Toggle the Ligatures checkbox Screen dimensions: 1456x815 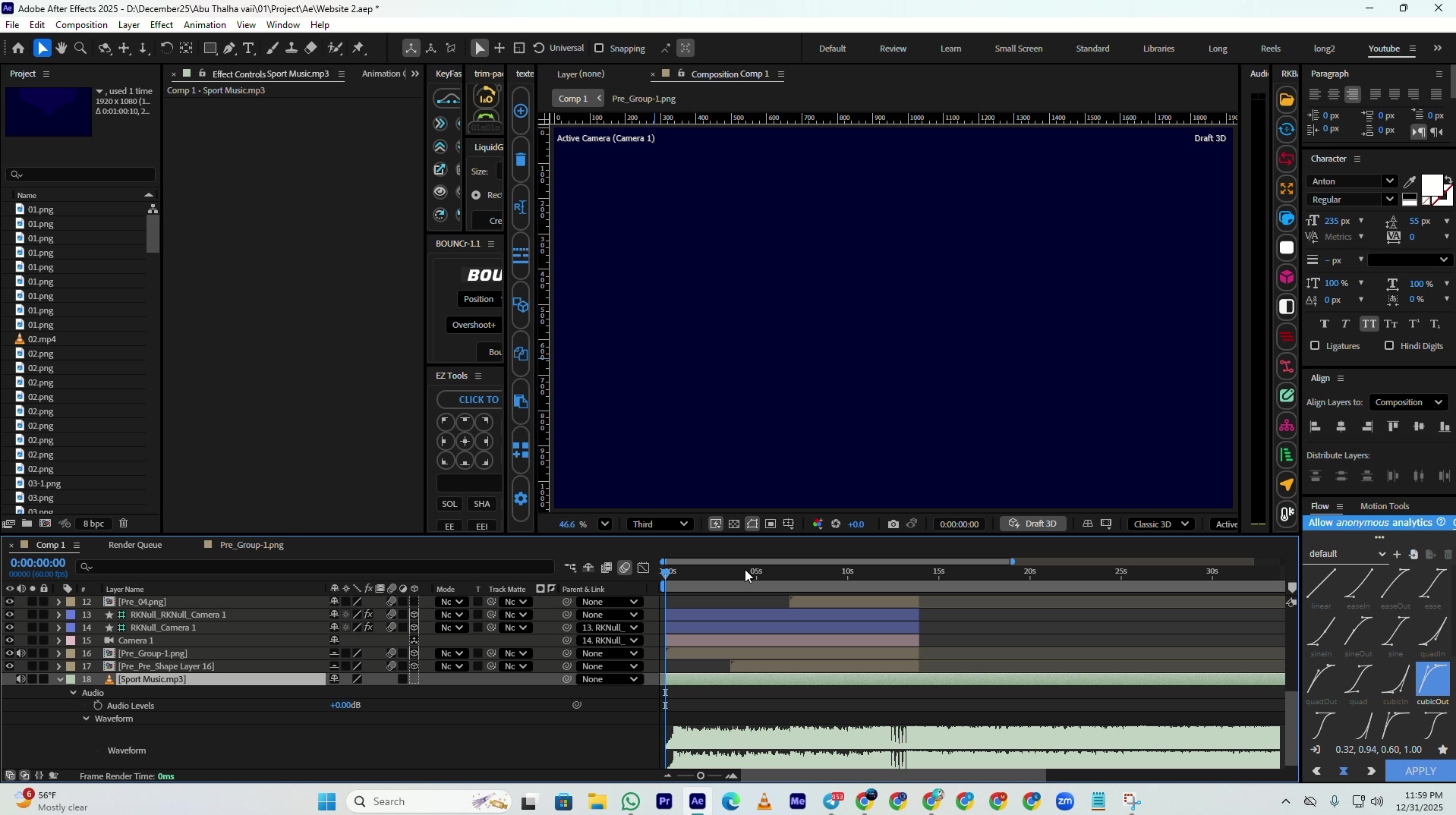(x=1316, y=346)
